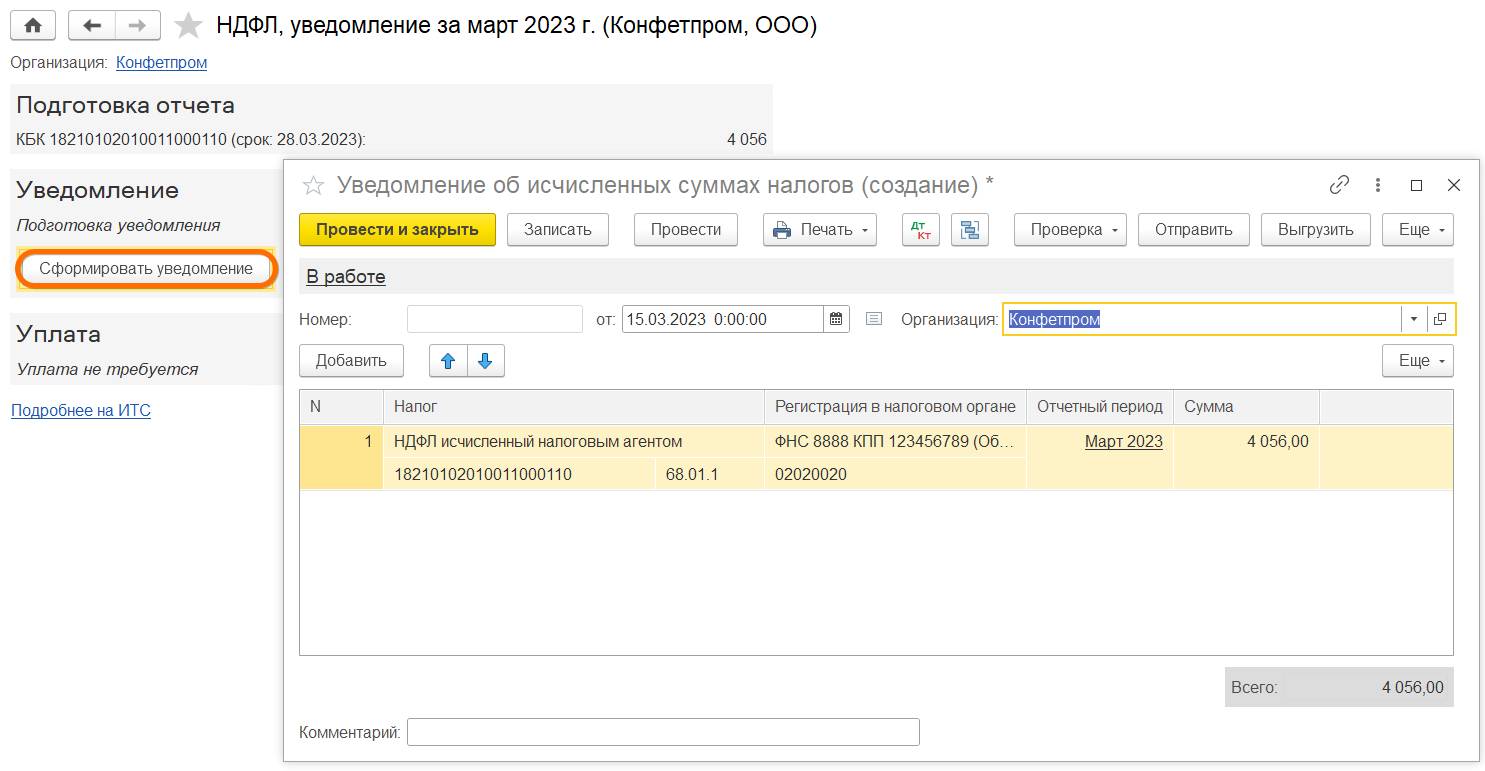Show Дт/Кт accounting entries
Image resolution: width=1485 pixels, height=771 pixels.
pyautogui.click(x=920, y=230)
